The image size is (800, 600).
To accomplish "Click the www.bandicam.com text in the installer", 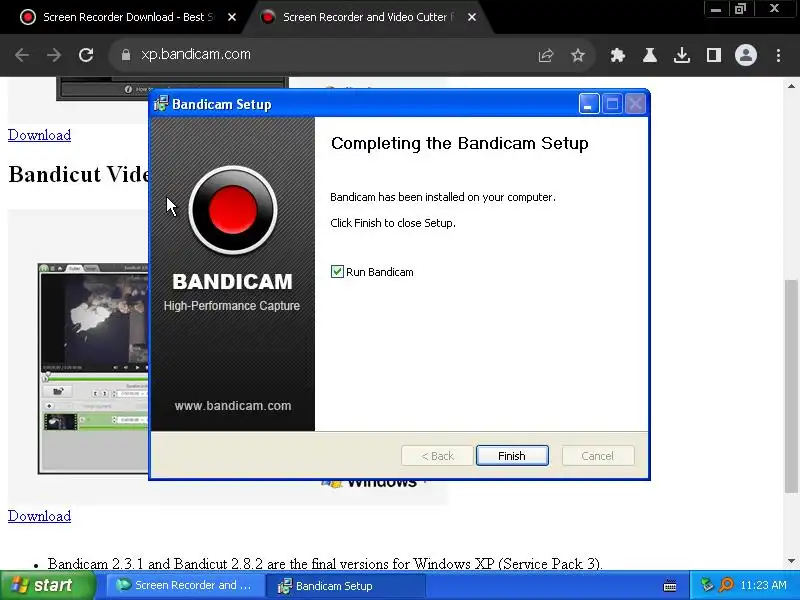I will [x=233, y=406].
